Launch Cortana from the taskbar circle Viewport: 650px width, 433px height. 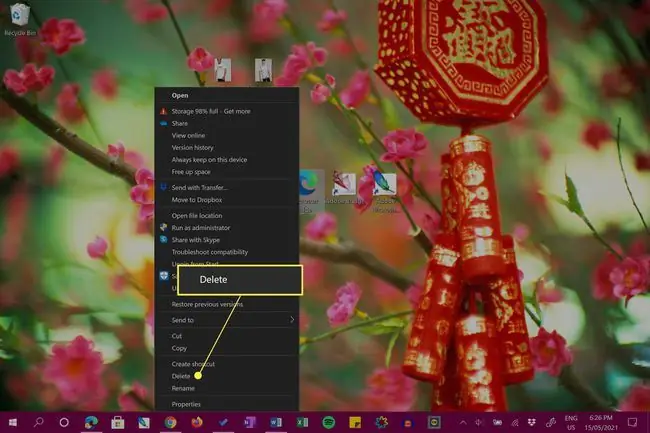click(x=64, y=422)
